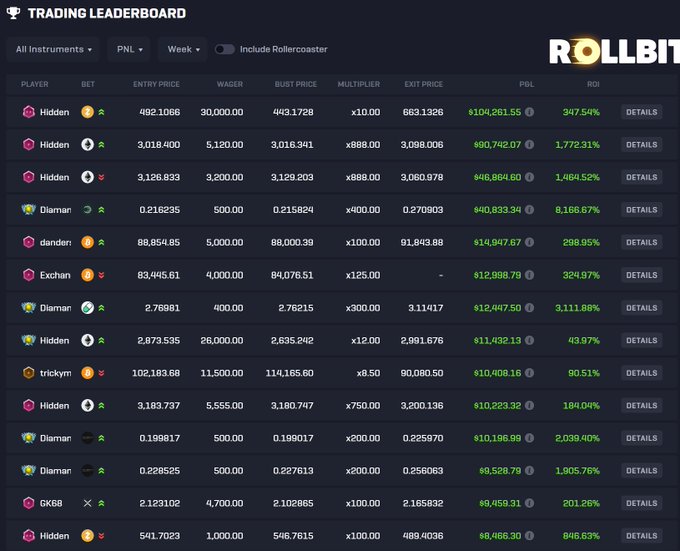
Task: Click the coin icon in the 2.76981 row
Action: (x=88, y=308)
